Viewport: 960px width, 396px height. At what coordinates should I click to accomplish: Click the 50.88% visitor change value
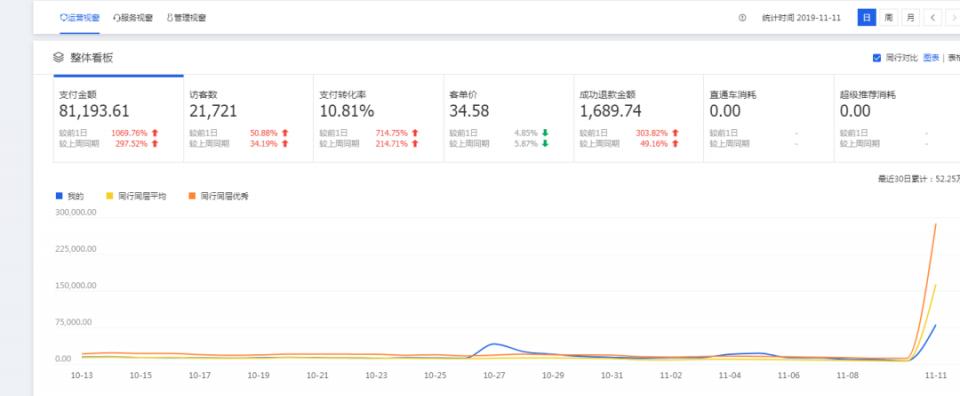(264, 133)
